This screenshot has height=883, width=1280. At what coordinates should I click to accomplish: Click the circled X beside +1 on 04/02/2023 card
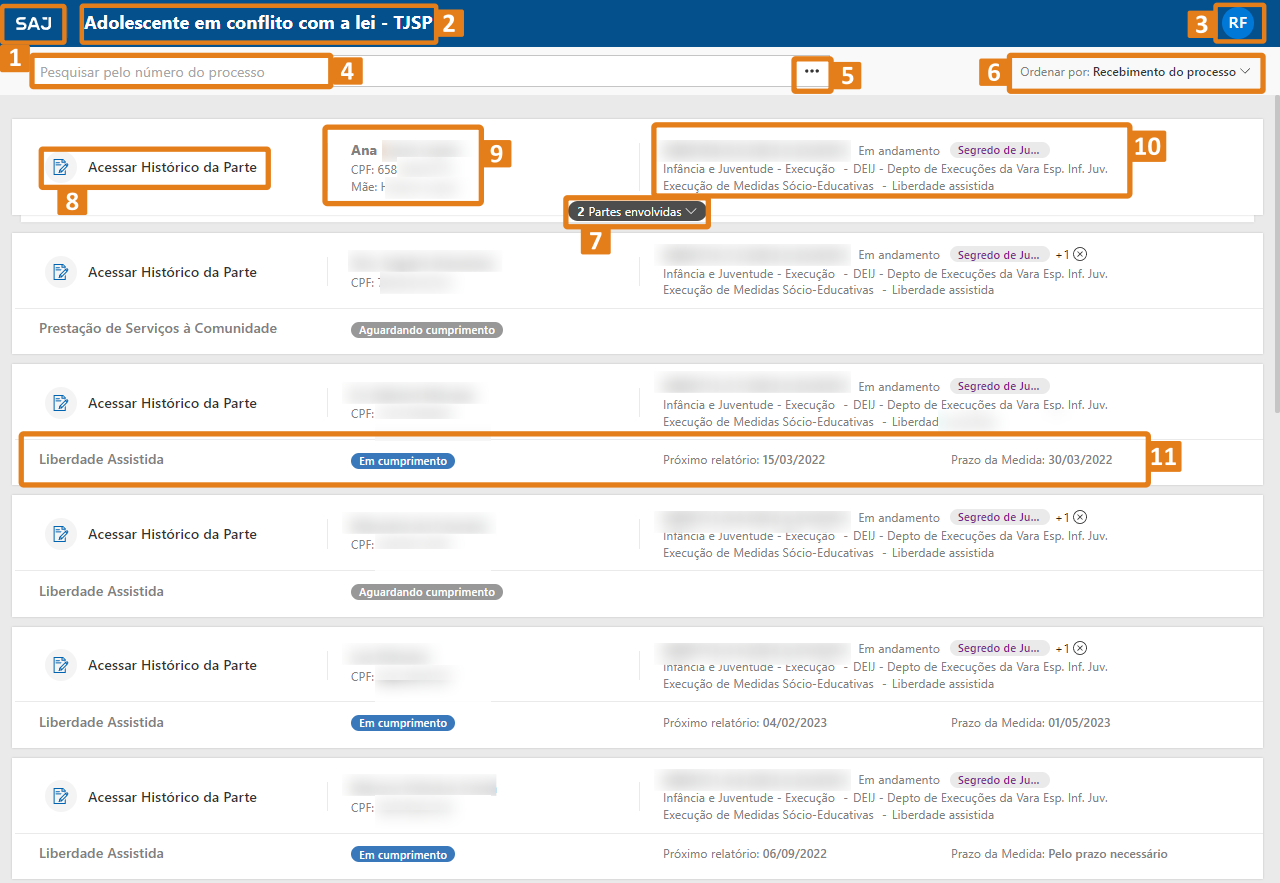pyautogui.click(x=1080, y=648)
